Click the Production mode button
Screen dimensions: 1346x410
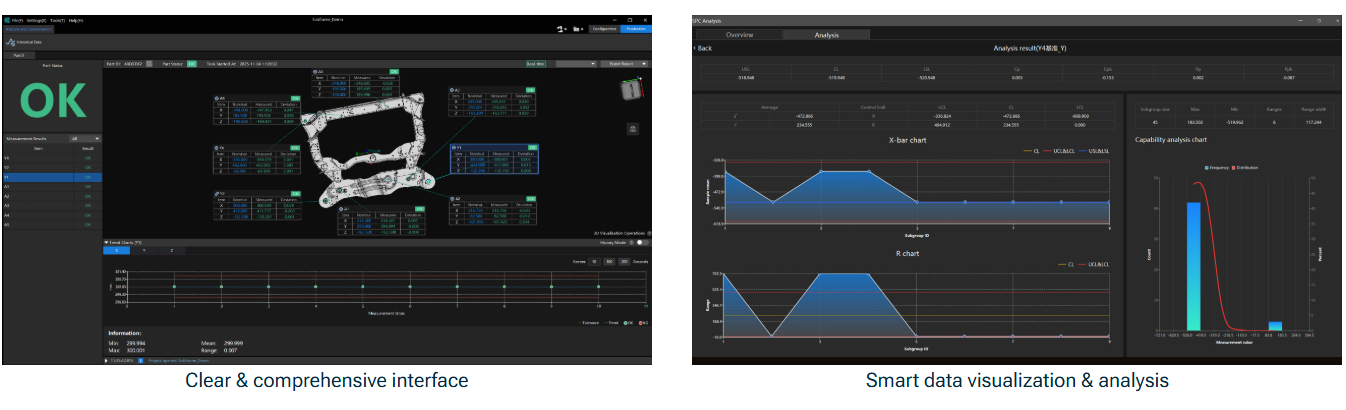635,29
